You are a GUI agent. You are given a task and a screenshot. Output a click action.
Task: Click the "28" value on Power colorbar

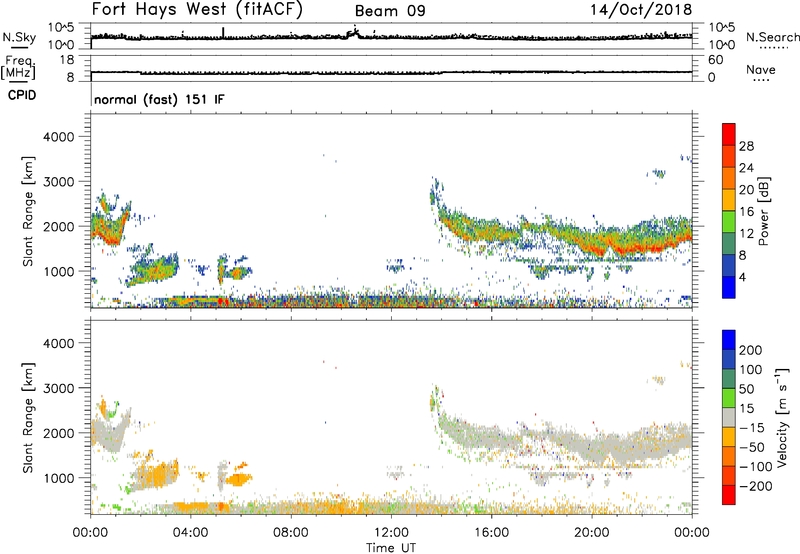point(746,146)
